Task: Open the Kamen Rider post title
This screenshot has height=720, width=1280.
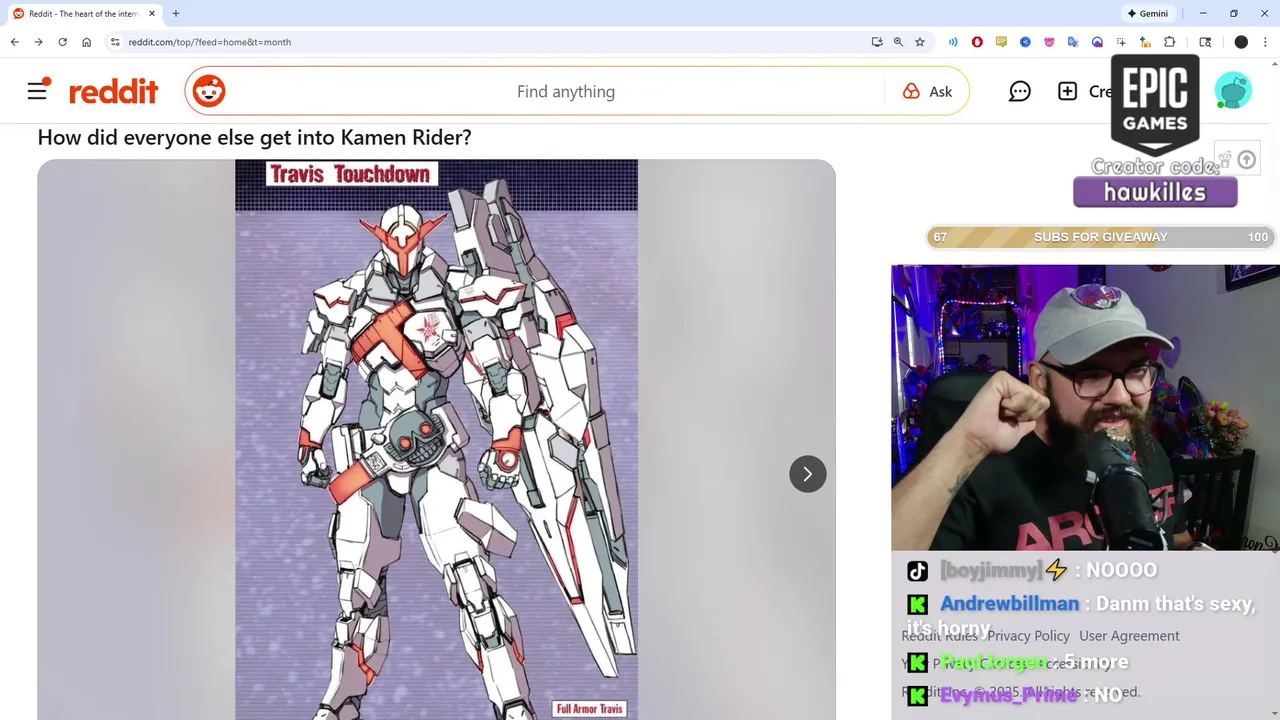Action: click(254, 137)
